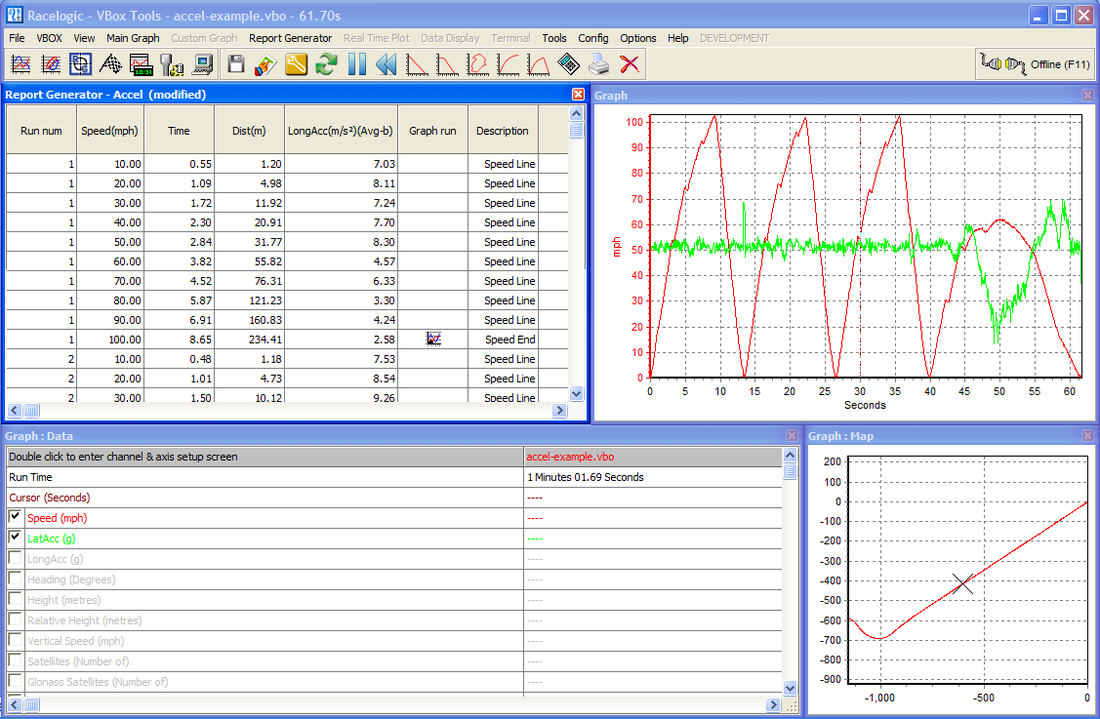Enable the LongAcc (g) channel checkbox
1100x719 pixels.
(x=15, y=558)
